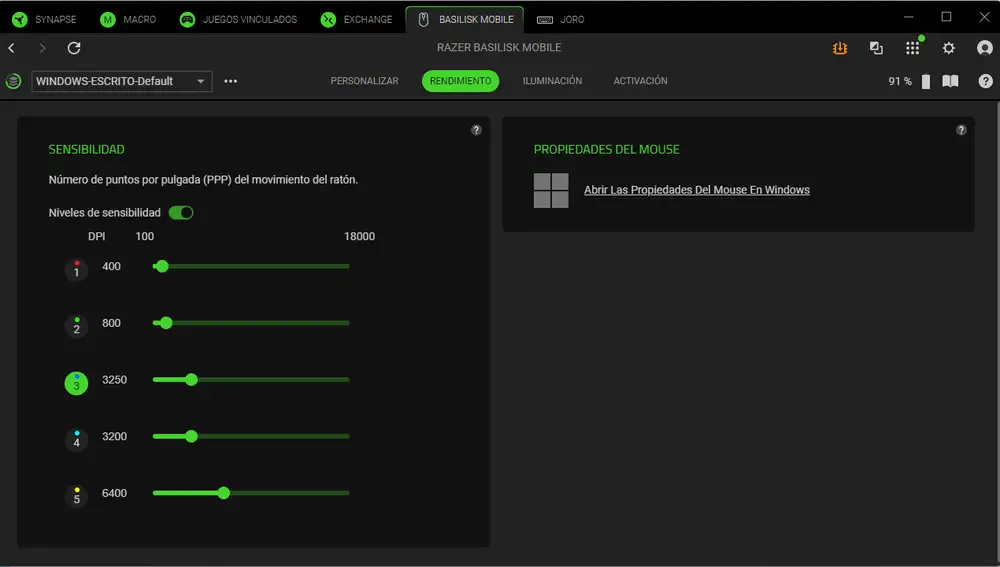This screenshot has height=567, width=1000.
Task: Click the forward navigation arrow
Action: [42, 48]
